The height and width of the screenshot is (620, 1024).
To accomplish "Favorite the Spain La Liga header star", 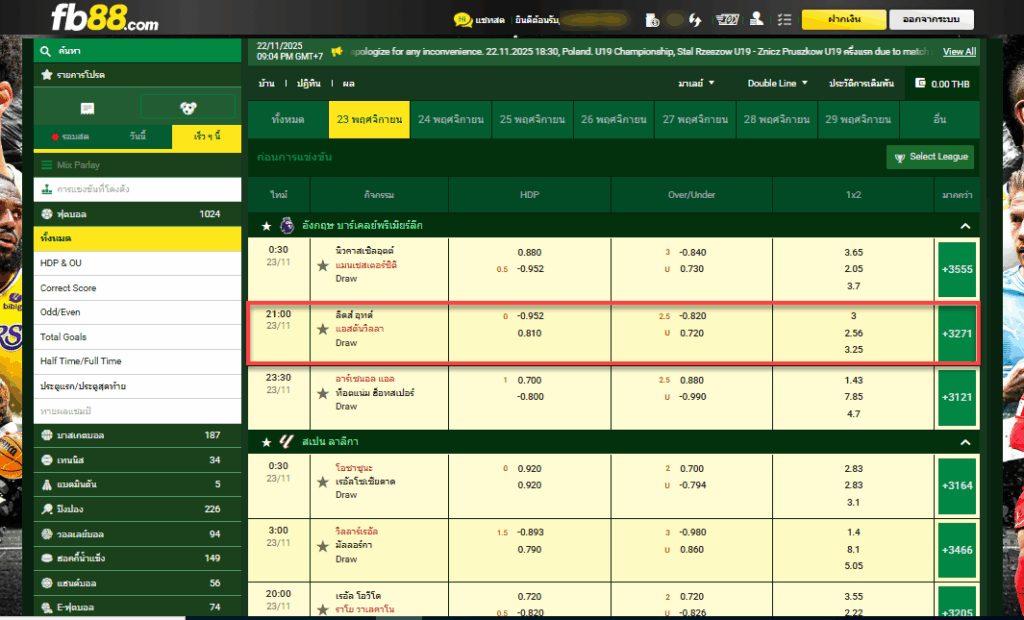I will tap(266, 442).
